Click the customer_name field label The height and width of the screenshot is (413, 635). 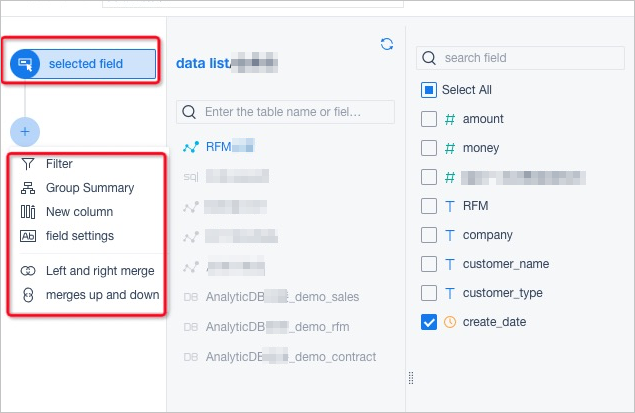point(506,264)
